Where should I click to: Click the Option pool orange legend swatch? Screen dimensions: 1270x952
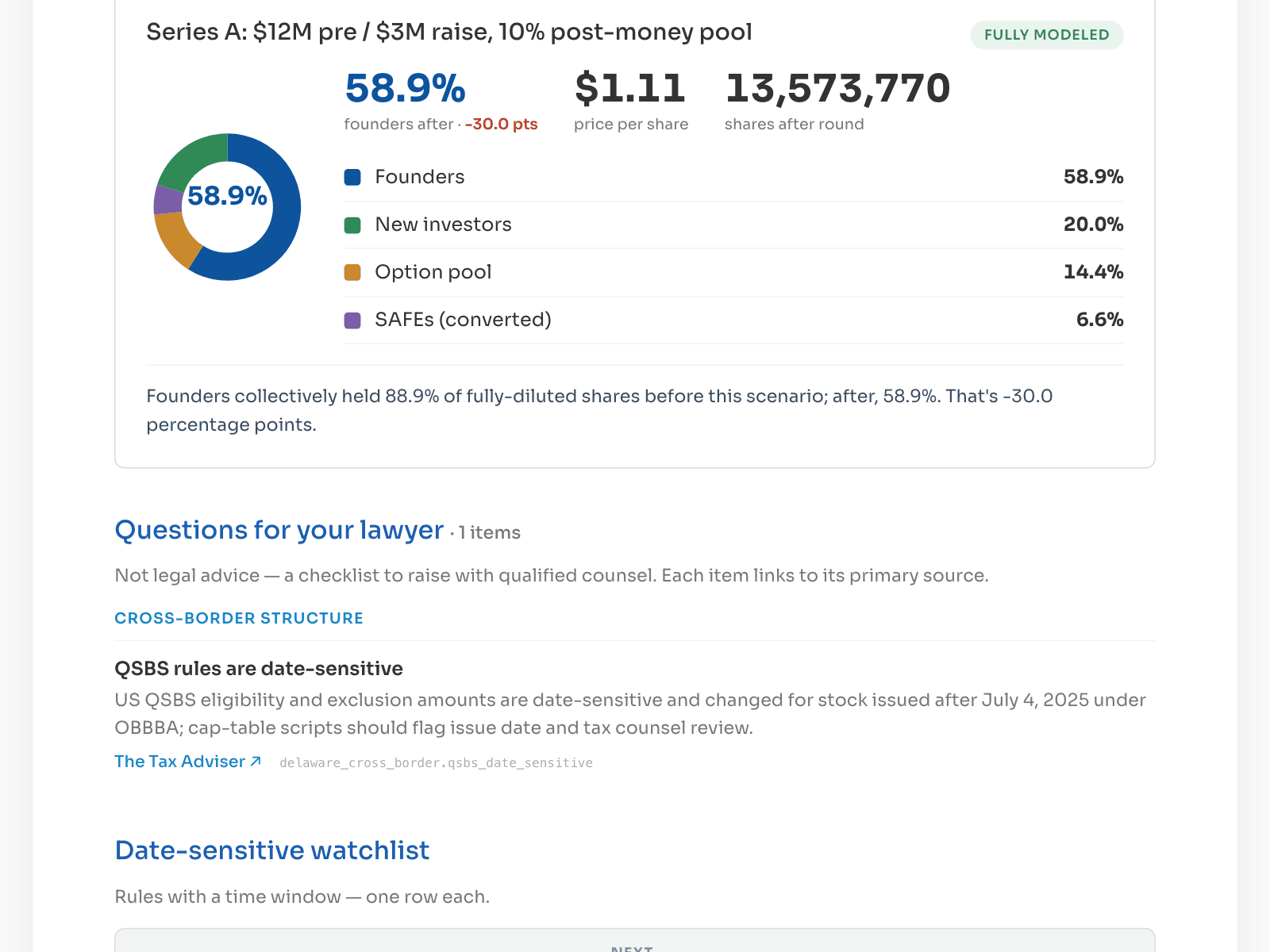pos(352,273)
